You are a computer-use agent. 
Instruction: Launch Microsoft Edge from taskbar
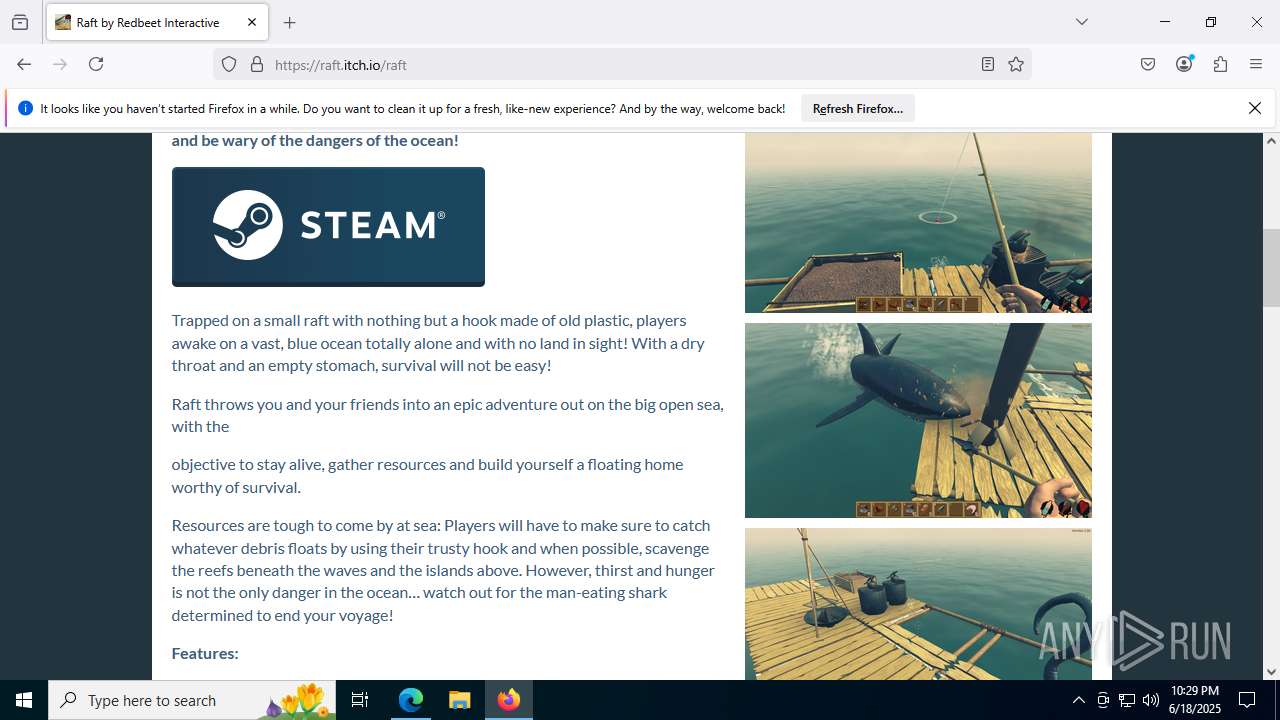click(411, 700)
